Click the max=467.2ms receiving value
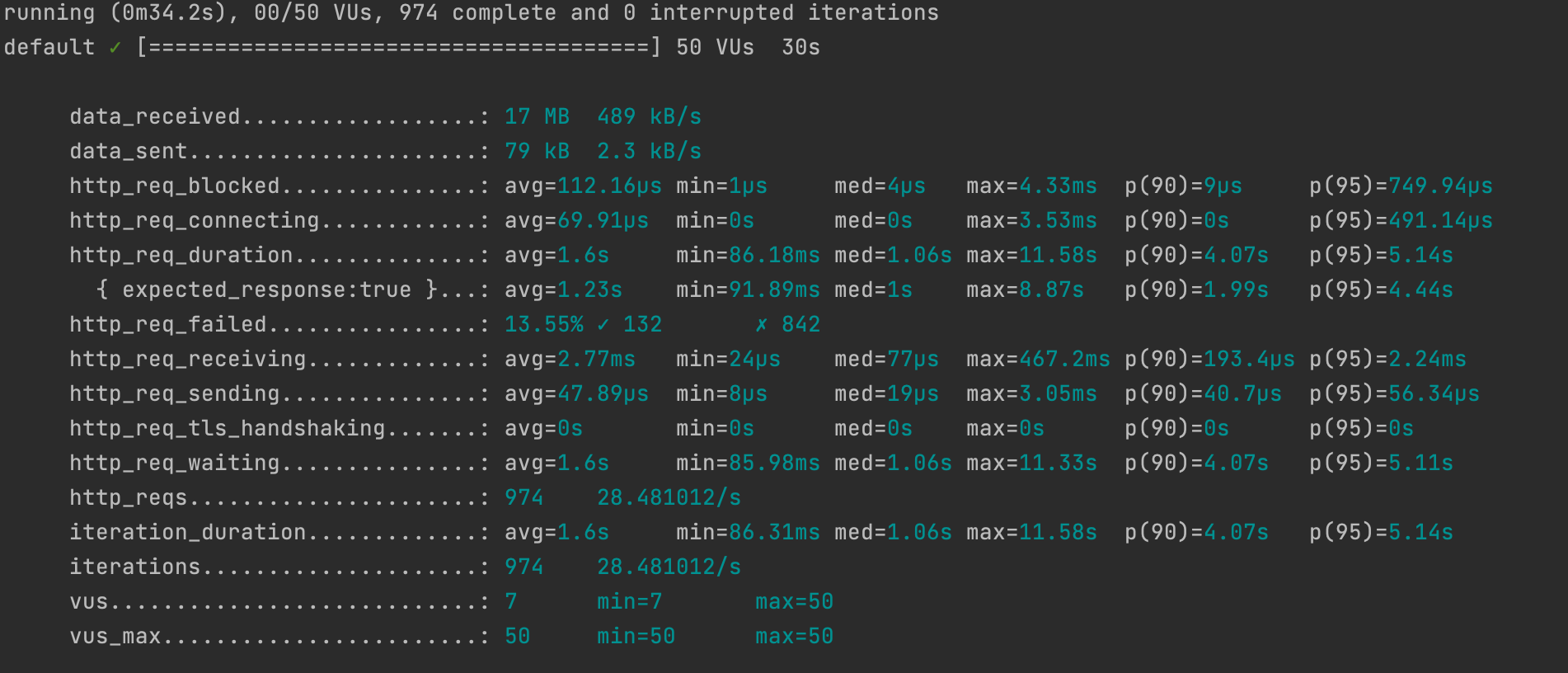This screenshot has width=1568, height=673. 1038,360
